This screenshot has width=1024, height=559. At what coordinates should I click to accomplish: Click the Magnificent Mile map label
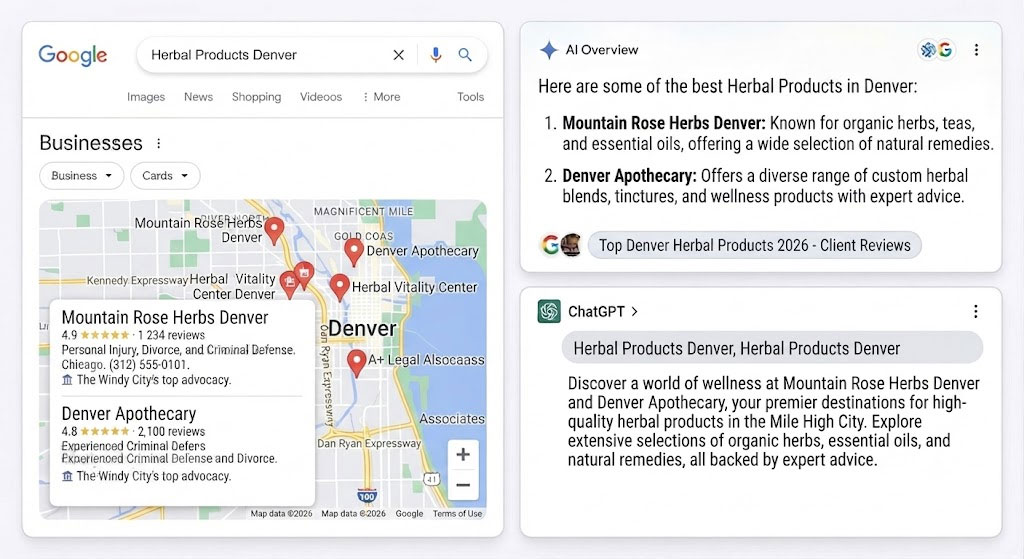click(364, 212)
